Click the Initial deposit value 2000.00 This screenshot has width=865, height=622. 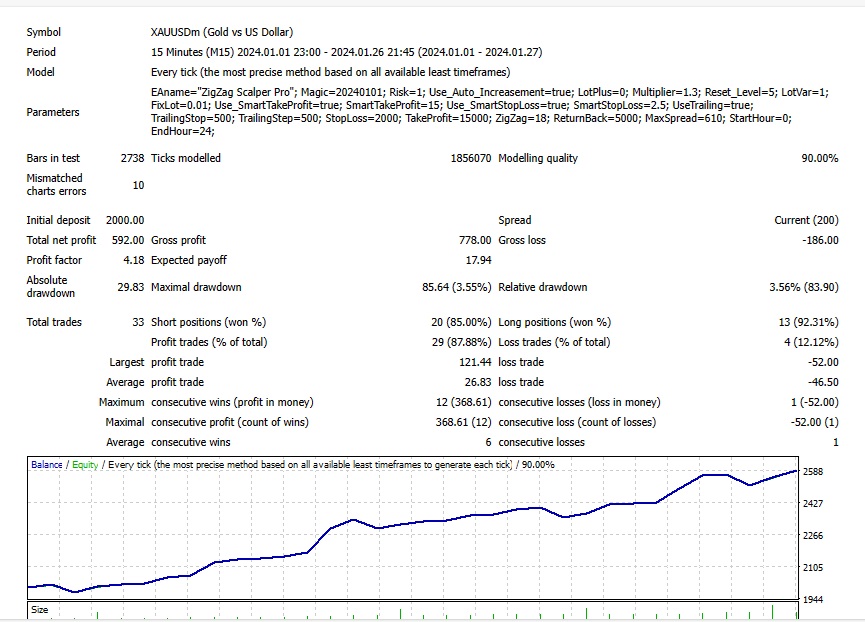coord(125,221)
